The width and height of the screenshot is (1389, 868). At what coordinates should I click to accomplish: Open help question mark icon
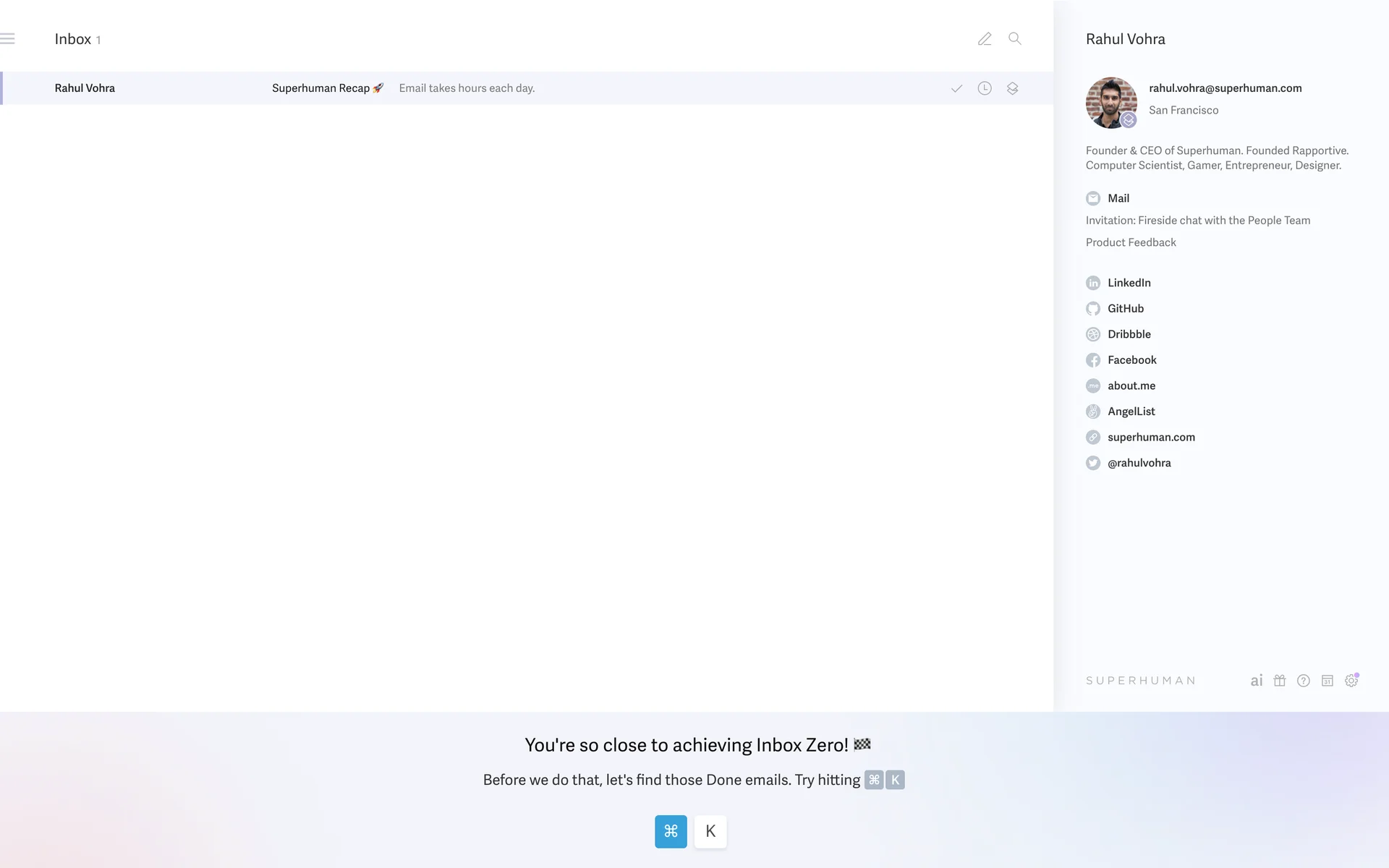coord(1304,681)
